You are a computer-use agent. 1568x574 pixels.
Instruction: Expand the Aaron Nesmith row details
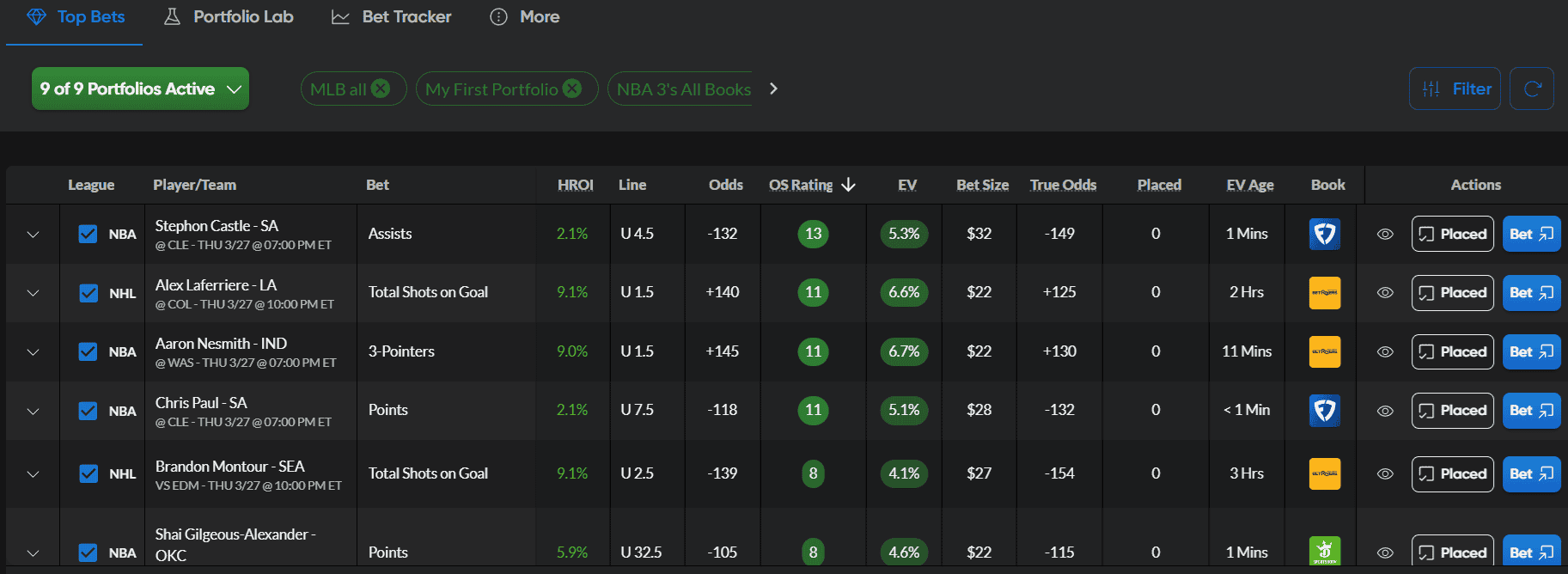tap(33, 352)
